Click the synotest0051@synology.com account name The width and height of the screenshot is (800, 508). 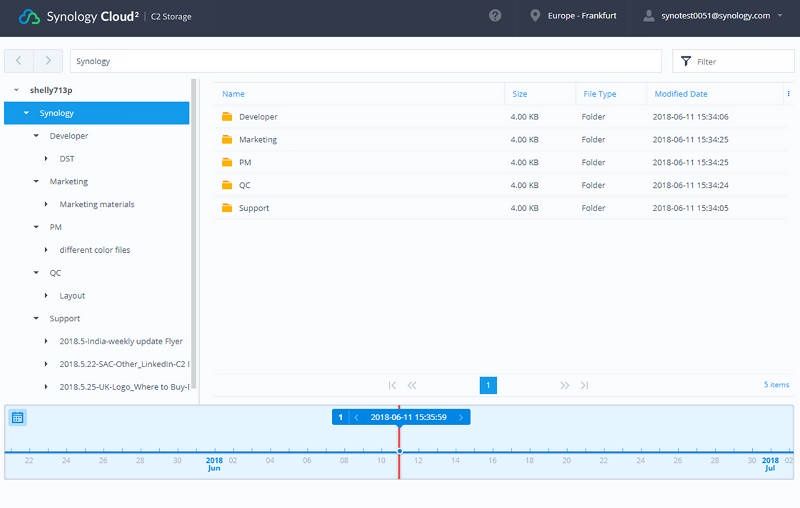click(x=716, y=16)
